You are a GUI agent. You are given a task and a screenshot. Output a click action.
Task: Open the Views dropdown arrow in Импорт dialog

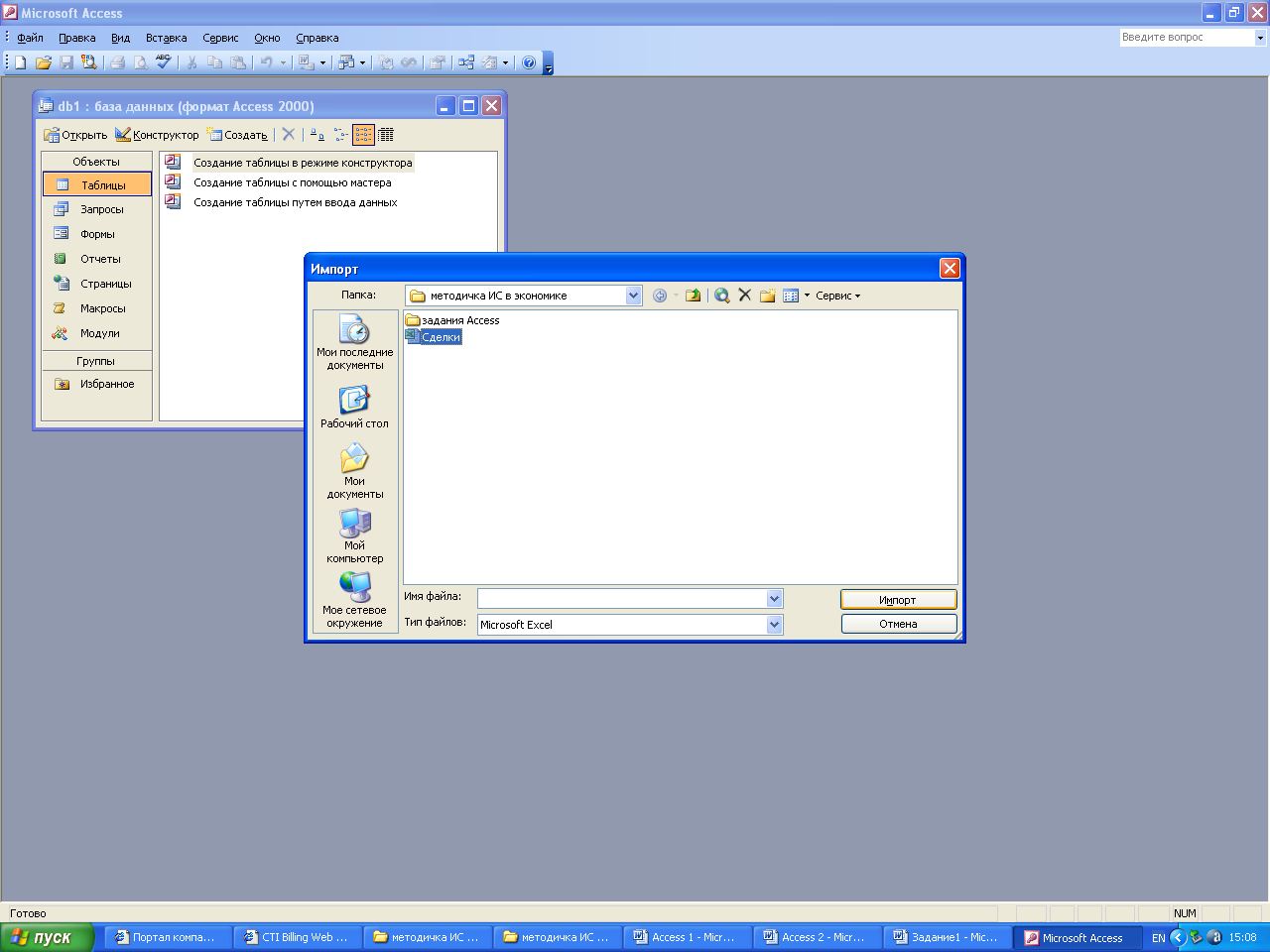(807, 296)
